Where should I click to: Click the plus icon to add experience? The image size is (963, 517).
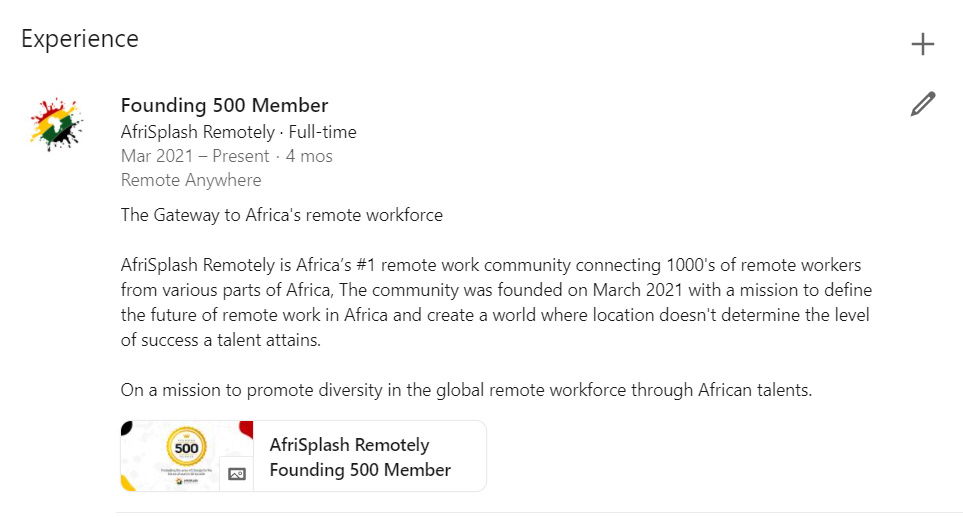point(922,44)
